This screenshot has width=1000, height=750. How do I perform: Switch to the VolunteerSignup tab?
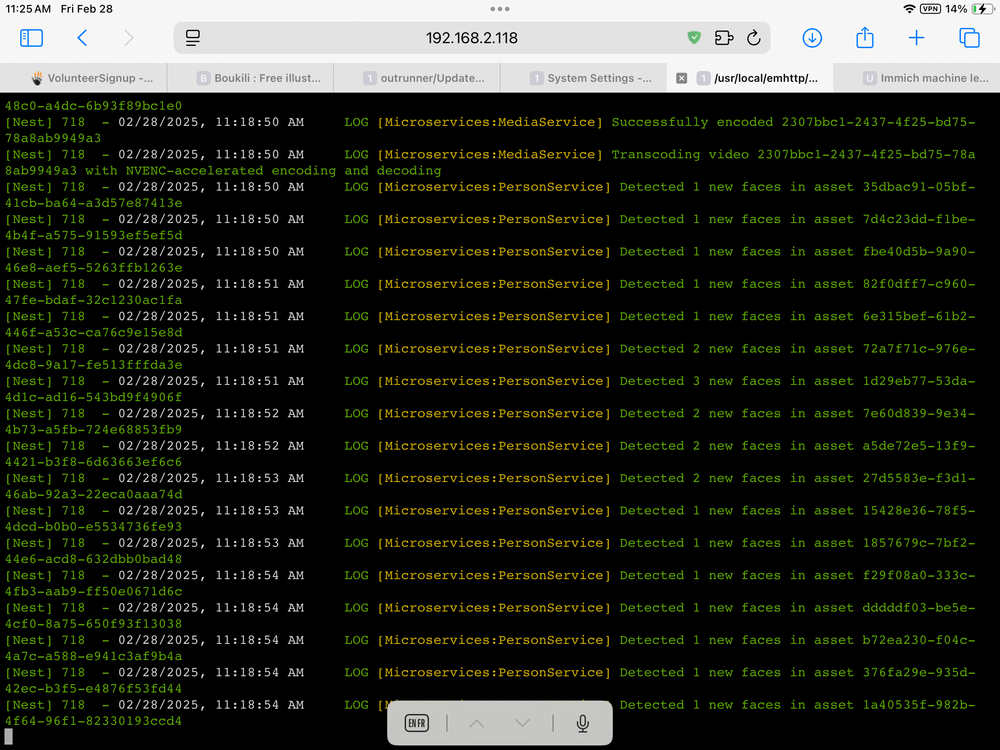point(84,78)
